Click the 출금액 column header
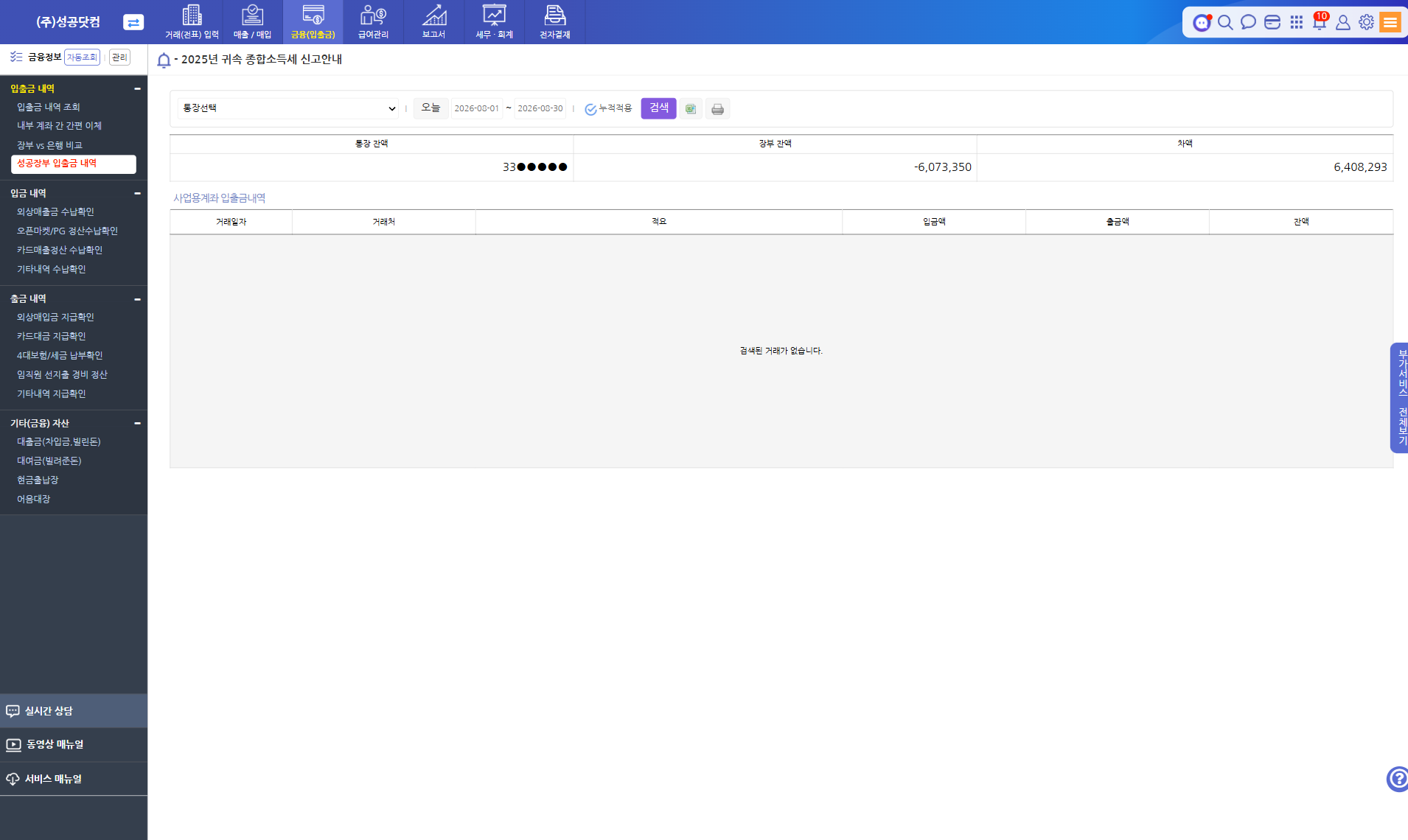 (1118, 222)
